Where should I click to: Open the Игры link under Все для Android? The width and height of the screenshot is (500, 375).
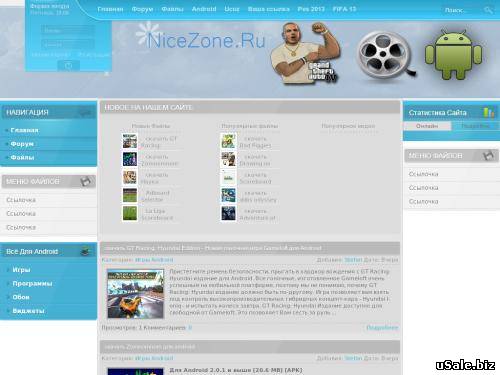(21, 270)
